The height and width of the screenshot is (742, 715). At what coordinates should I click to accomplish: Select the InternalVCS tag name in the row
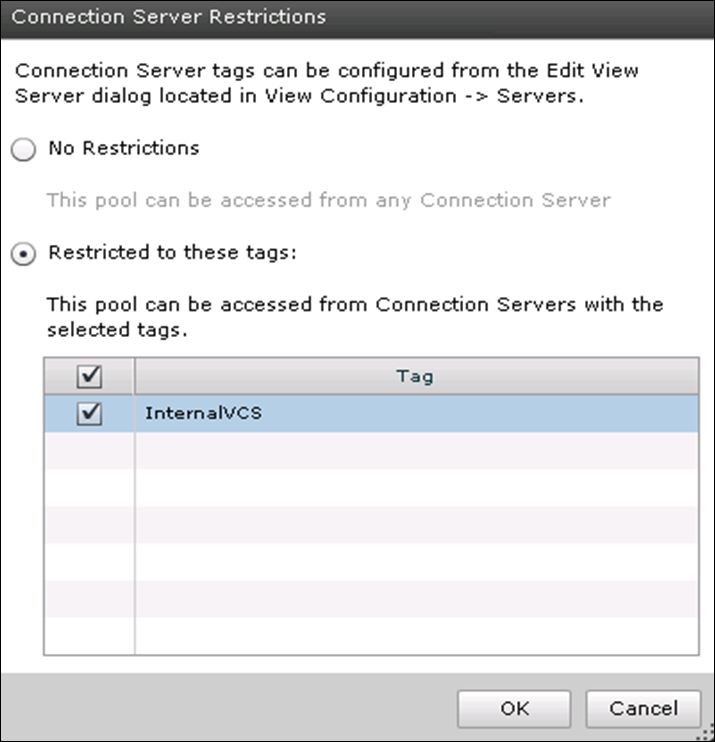[x=203, y=413]
